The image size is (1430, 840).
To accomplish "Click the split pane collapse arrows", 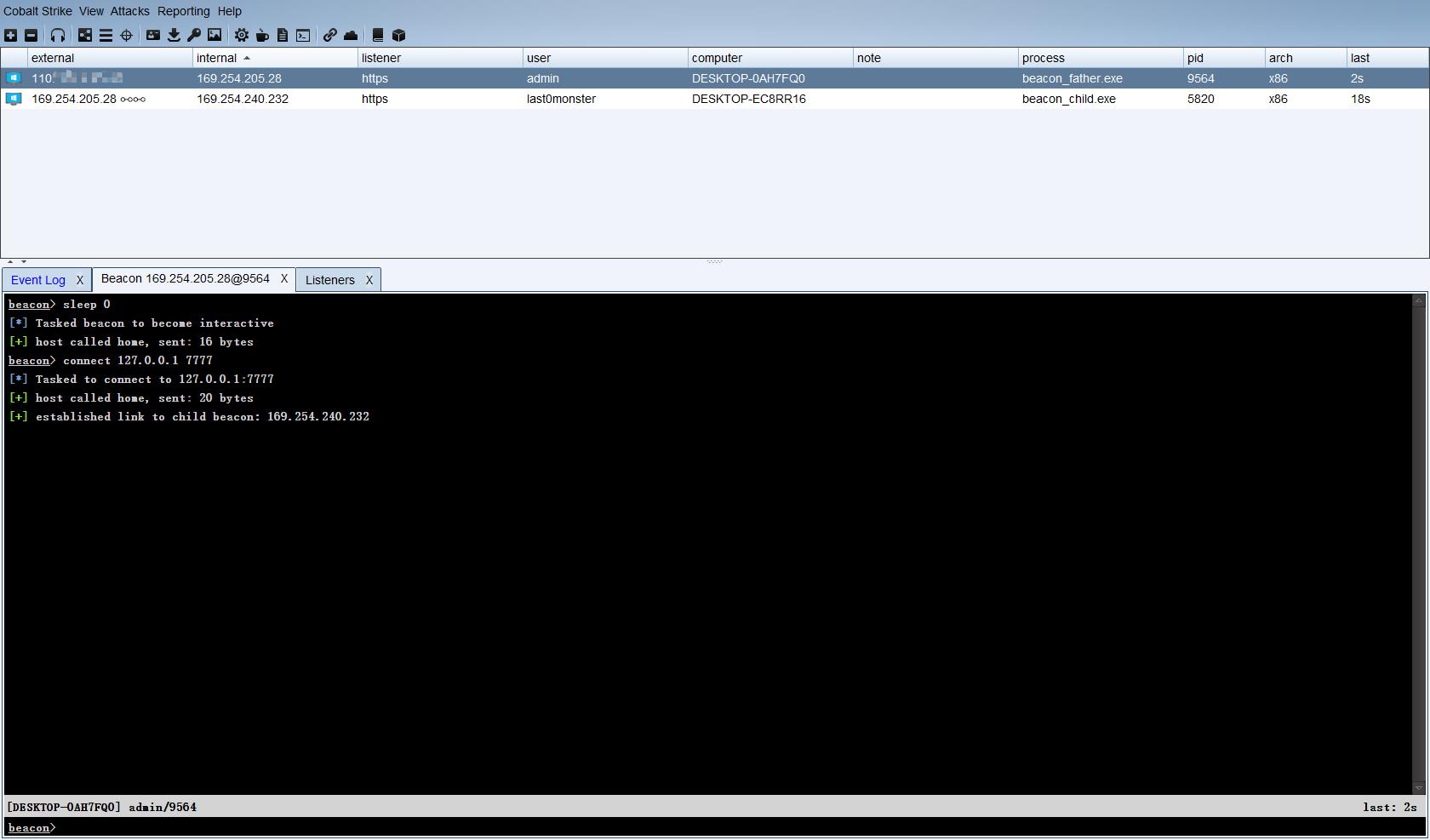I will (17, 261).
